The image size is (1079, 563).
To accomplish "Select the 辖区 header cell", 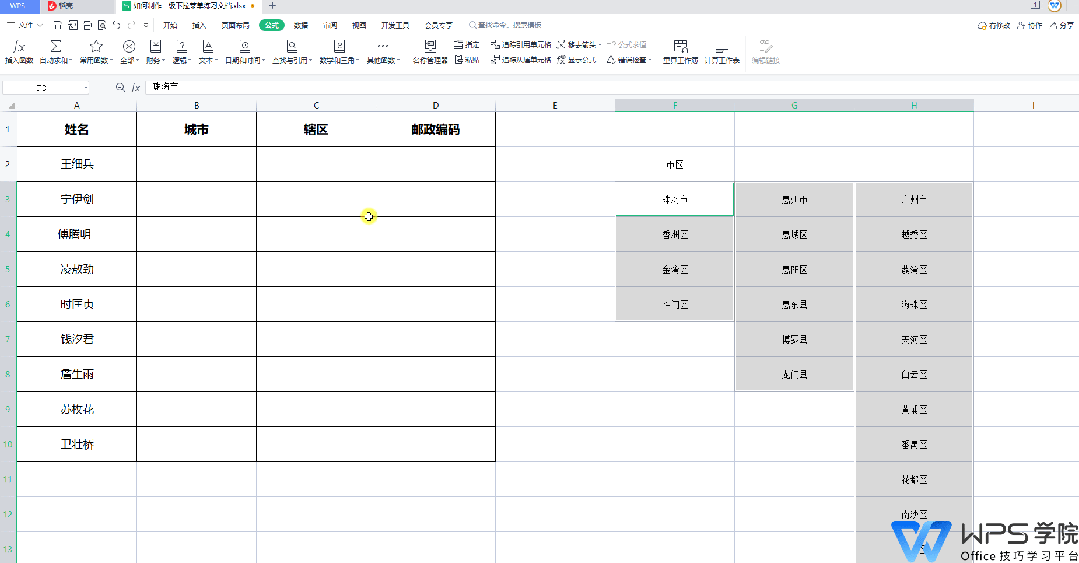I will pos(316,129).
